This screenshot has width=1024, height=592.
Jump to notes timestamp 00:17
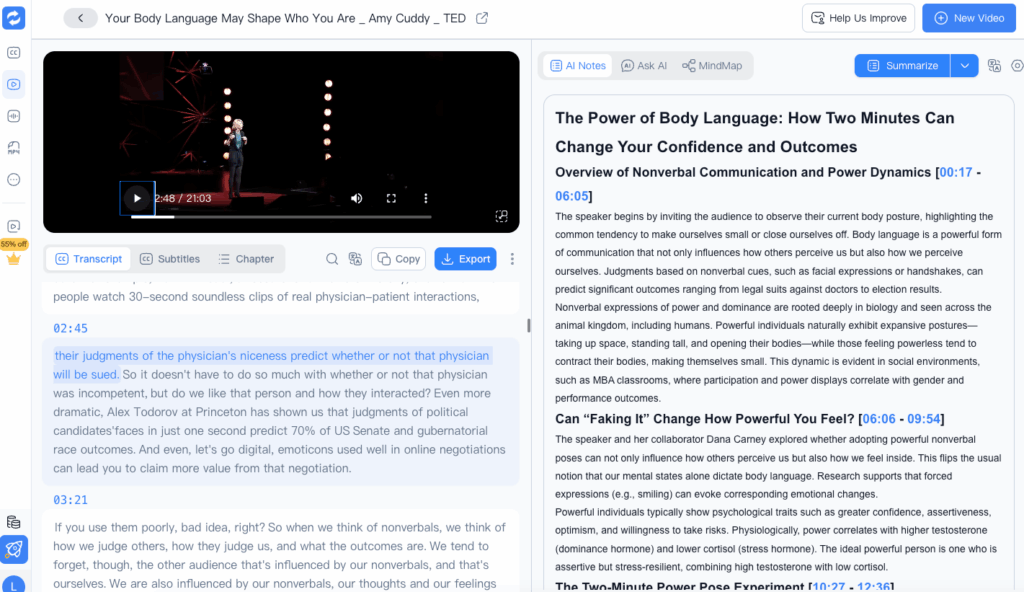point(956,173)
